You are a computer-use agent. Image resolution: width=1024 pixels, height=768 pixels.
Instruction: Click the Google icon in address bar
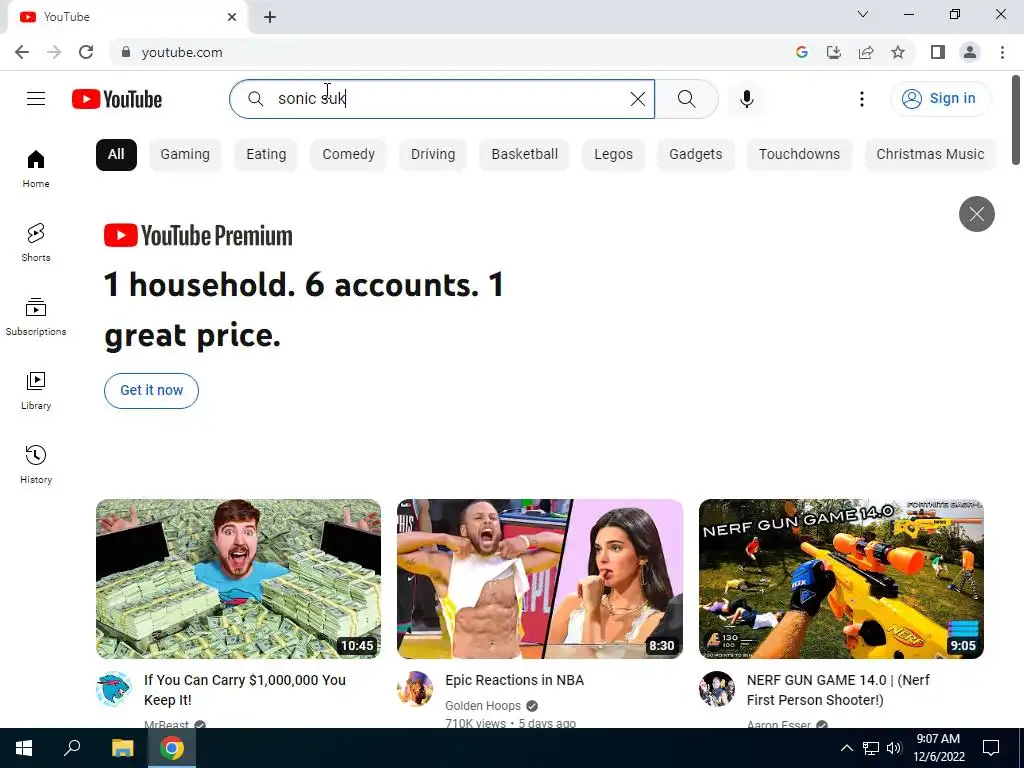click(x=802, y=52)
